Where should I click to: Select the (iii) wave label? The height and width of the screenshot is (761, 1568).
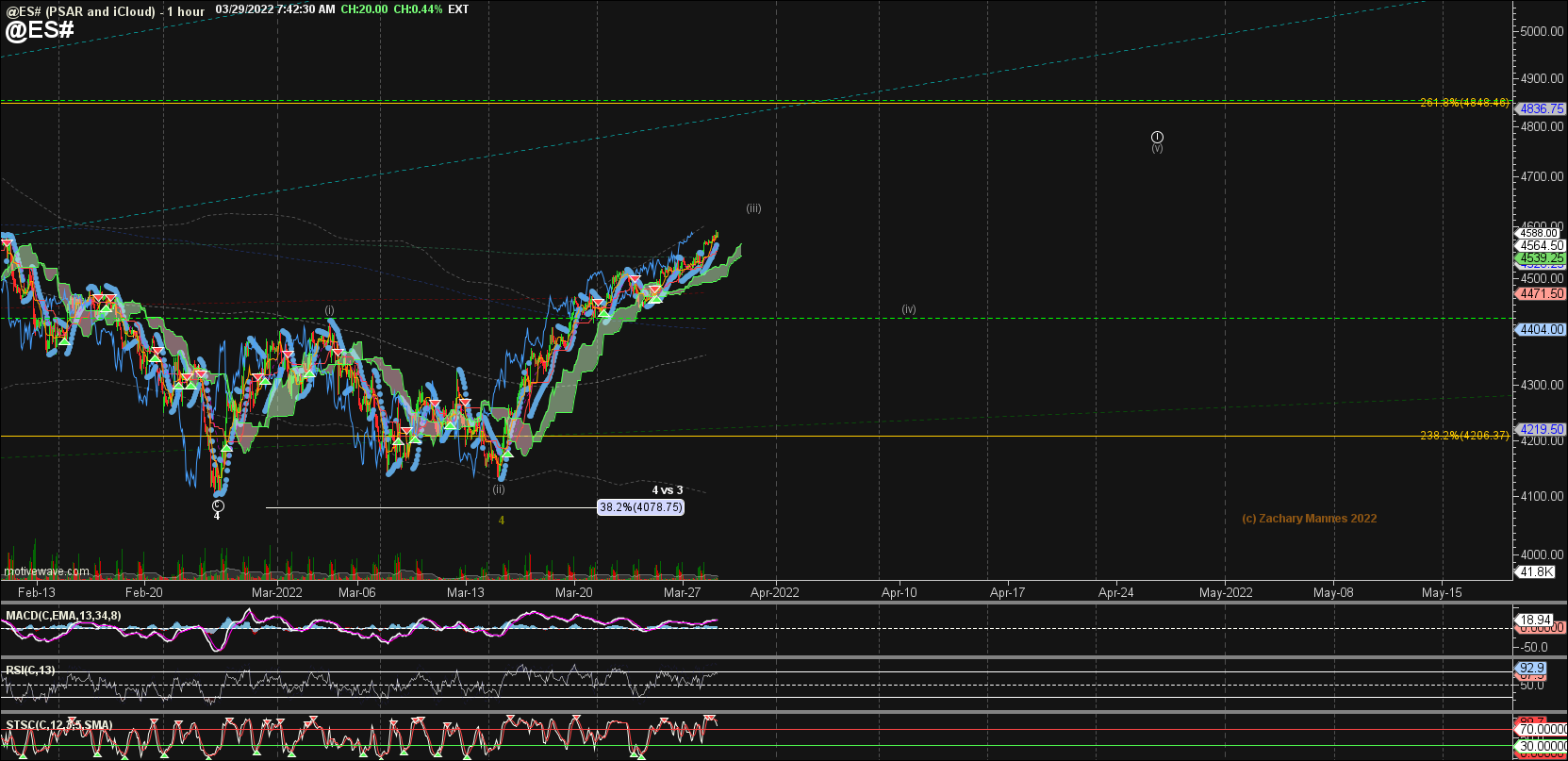pyautogui.click(x=753, y=208)
